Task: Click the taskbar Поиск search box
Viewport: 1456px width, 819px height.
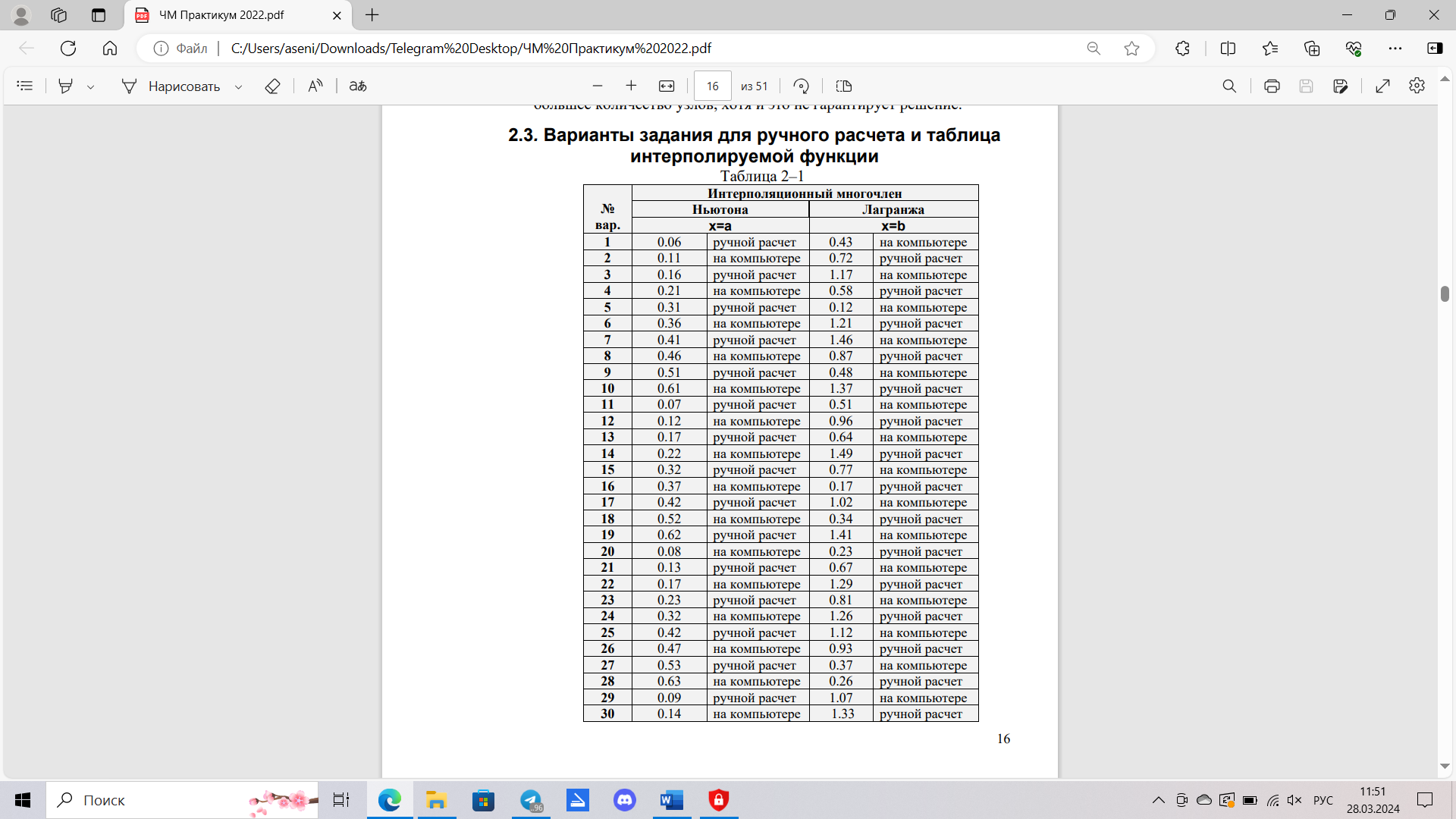Action: pos(182,800)
